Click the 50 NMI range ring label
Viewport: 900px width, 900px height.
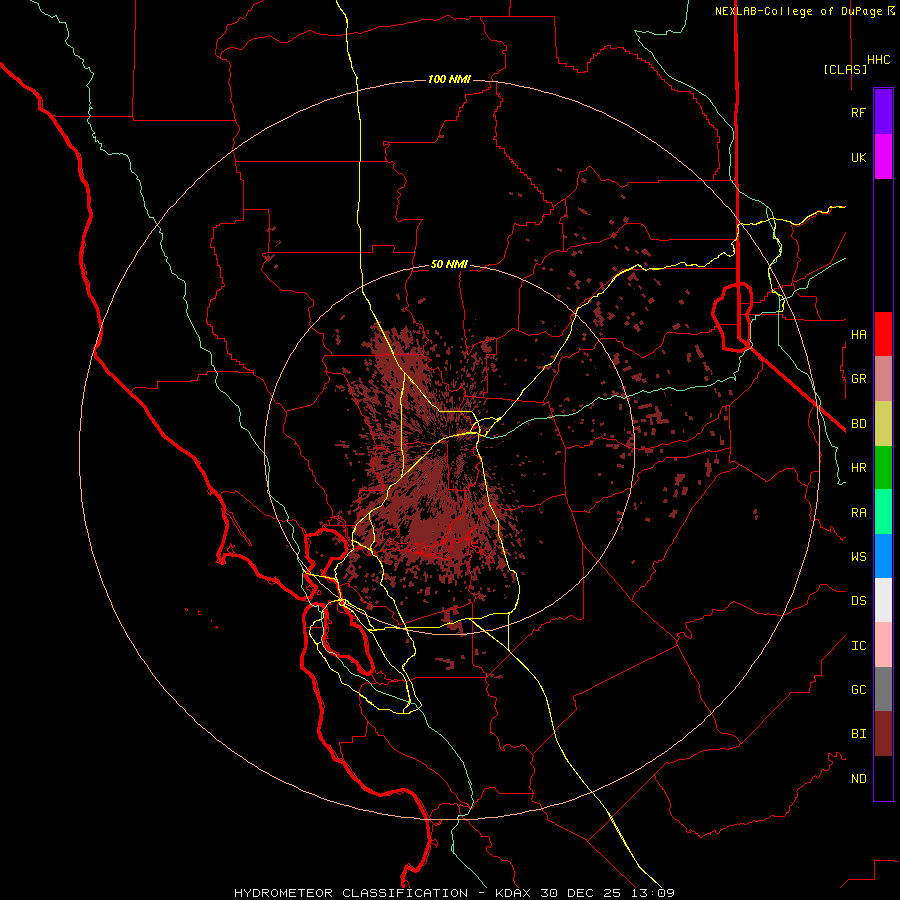tap(449, 264)
